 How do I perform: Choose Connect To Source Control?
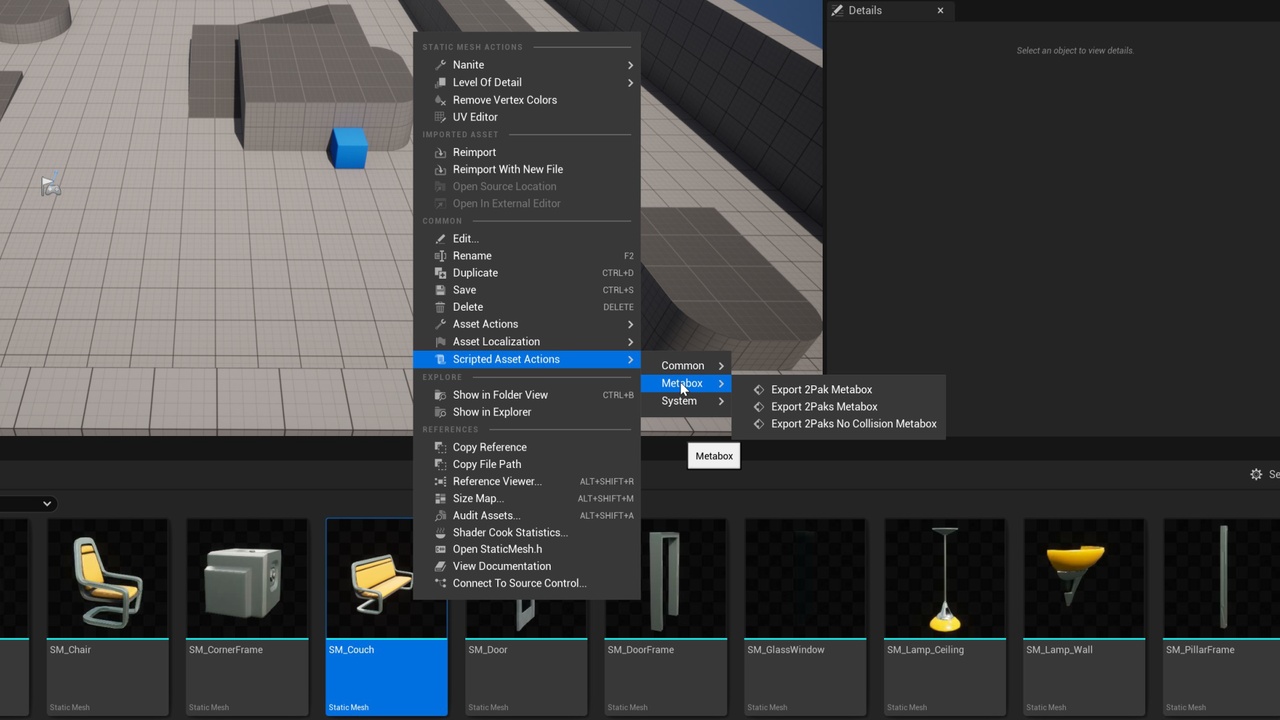coord(526,583)
